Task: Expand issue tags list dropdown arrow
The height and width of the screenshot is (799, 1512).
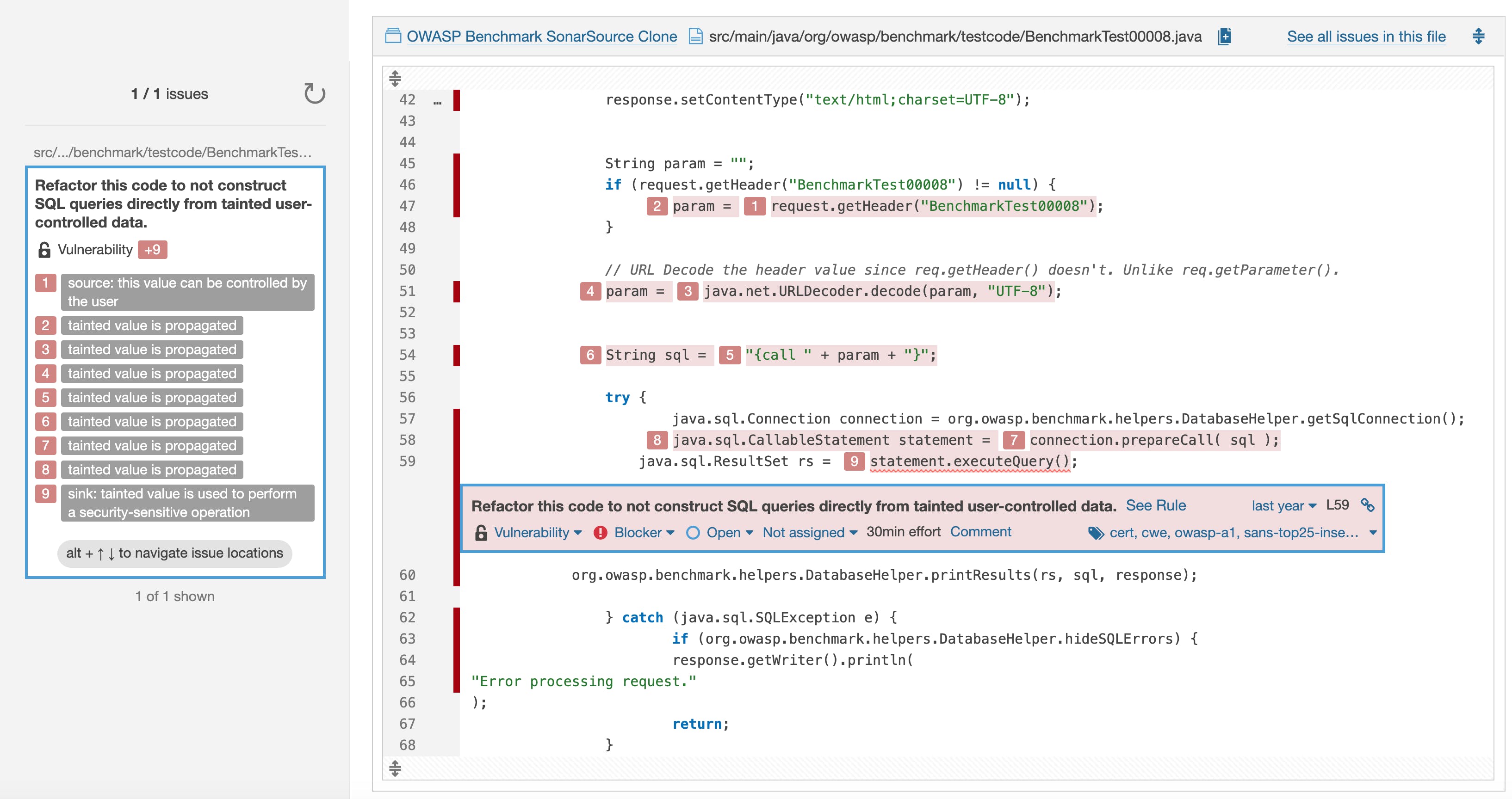Action: point(1373,533)
